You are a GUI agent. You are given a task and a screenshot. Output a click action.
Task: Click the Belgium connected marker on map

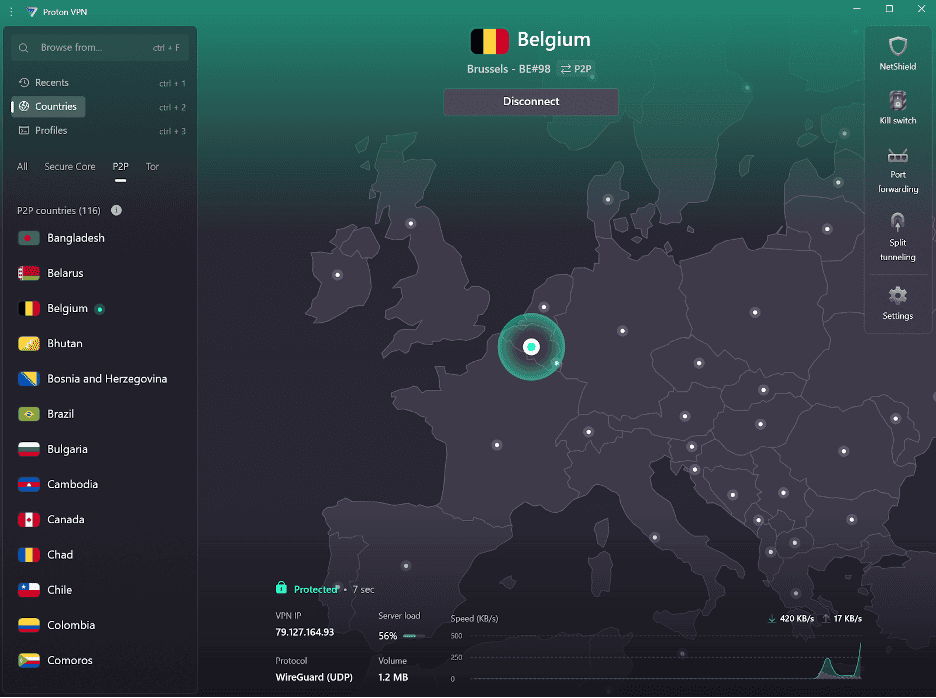click(x=531, y=346)
